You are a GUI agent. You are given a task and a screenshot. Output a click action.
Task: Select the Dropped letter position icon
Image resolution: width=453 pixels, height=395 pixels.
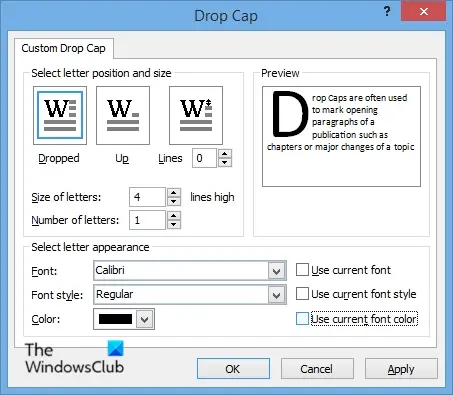point(60,115)
